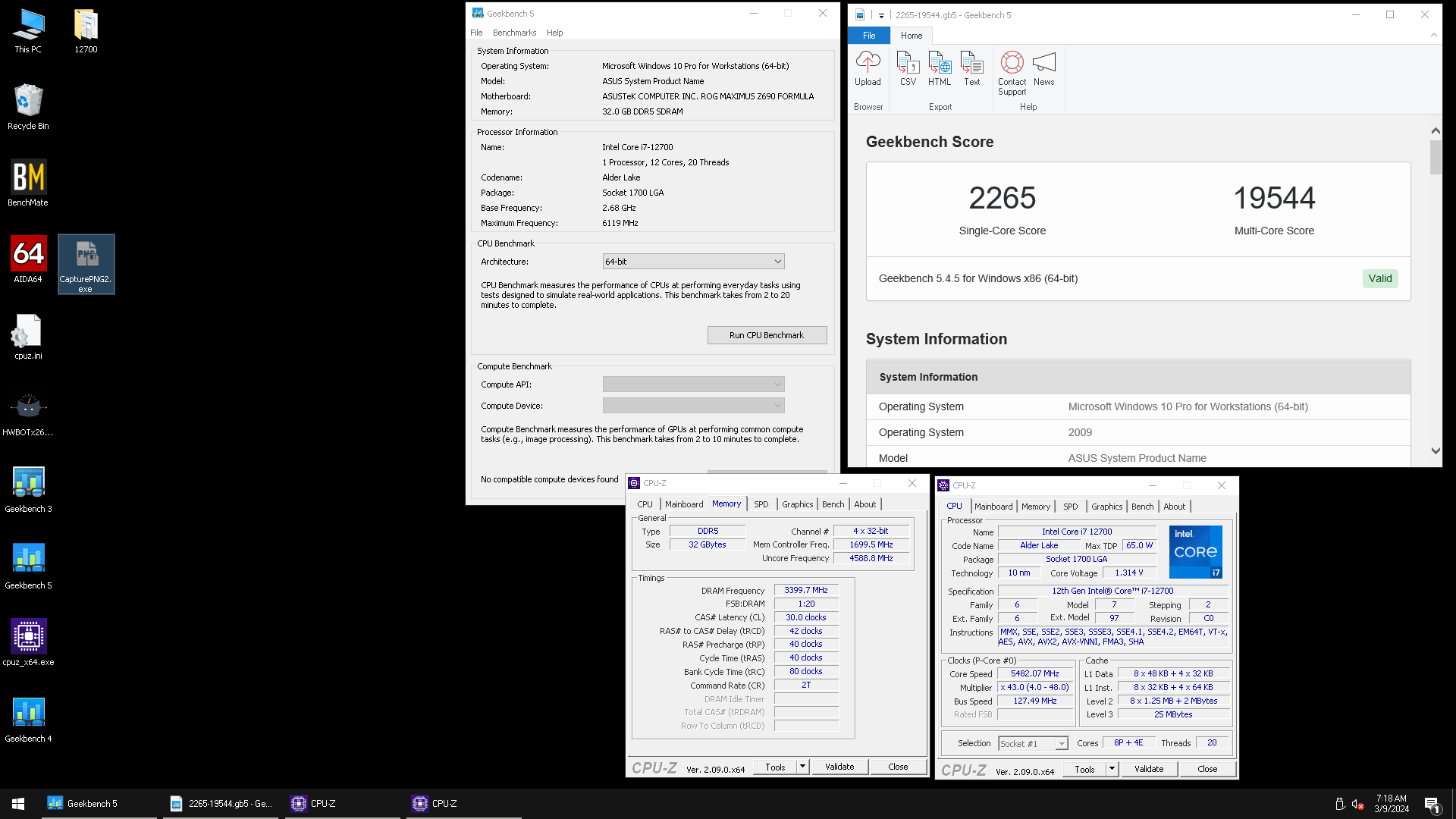The height and width of the screenshot is (819, 1456).
Task: Open Help menu in Geekbench 5
Action: [554, 33]
